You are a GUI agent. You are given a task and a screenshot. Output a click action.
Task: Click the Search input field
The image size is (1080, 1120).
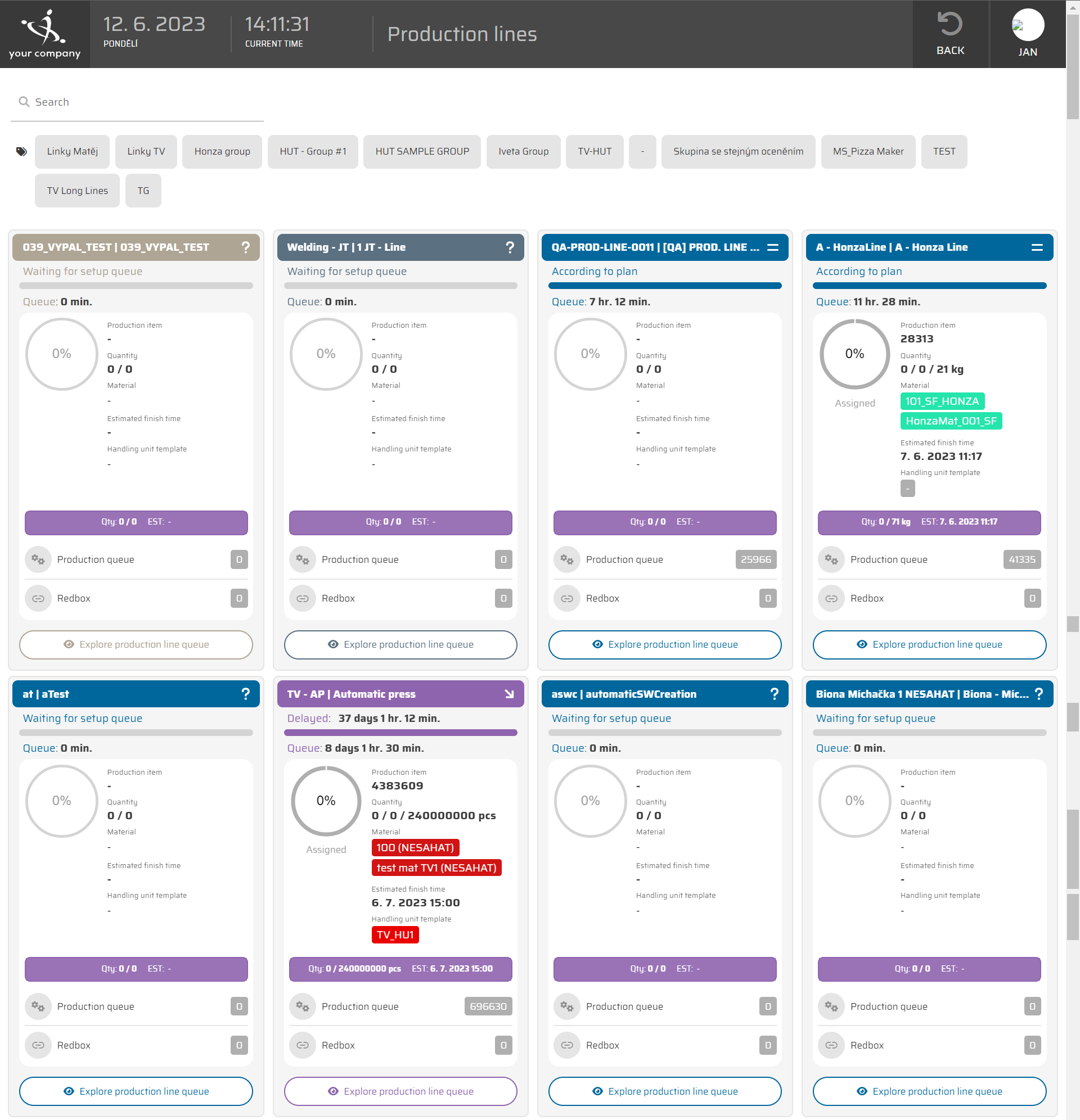(x=137, y=102)
